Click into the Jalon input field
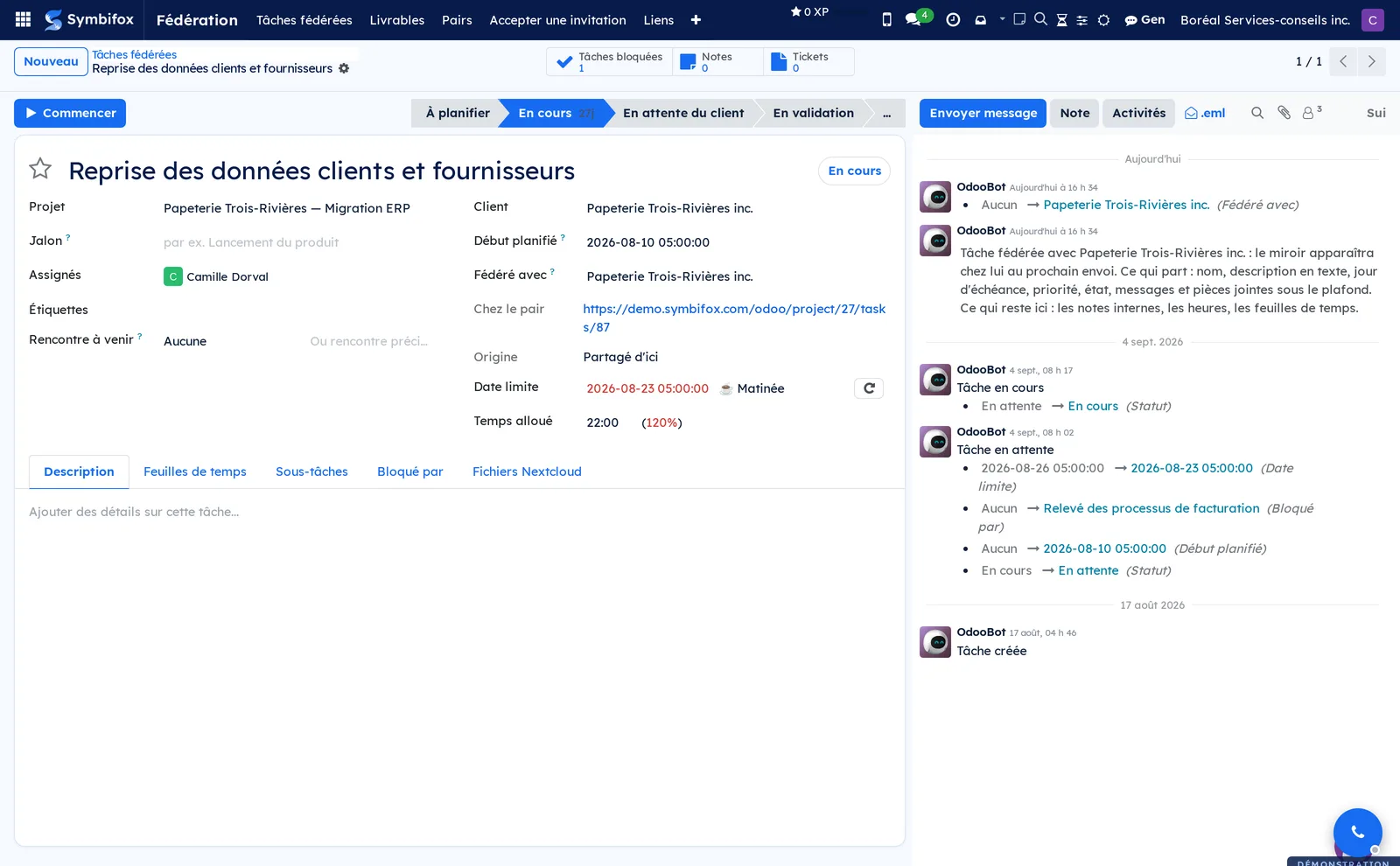Viewport: 1400px width, 866px height. (297, 242)
